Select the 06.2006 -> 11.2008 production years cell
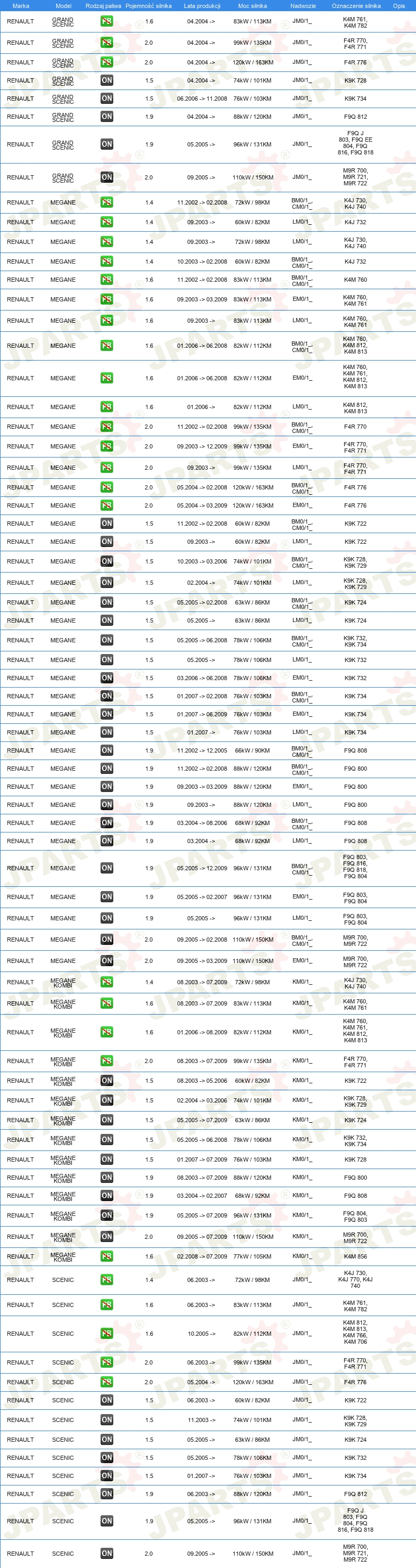The height and width of the screenshot is (1568, 416). click(x=202, y=99)
